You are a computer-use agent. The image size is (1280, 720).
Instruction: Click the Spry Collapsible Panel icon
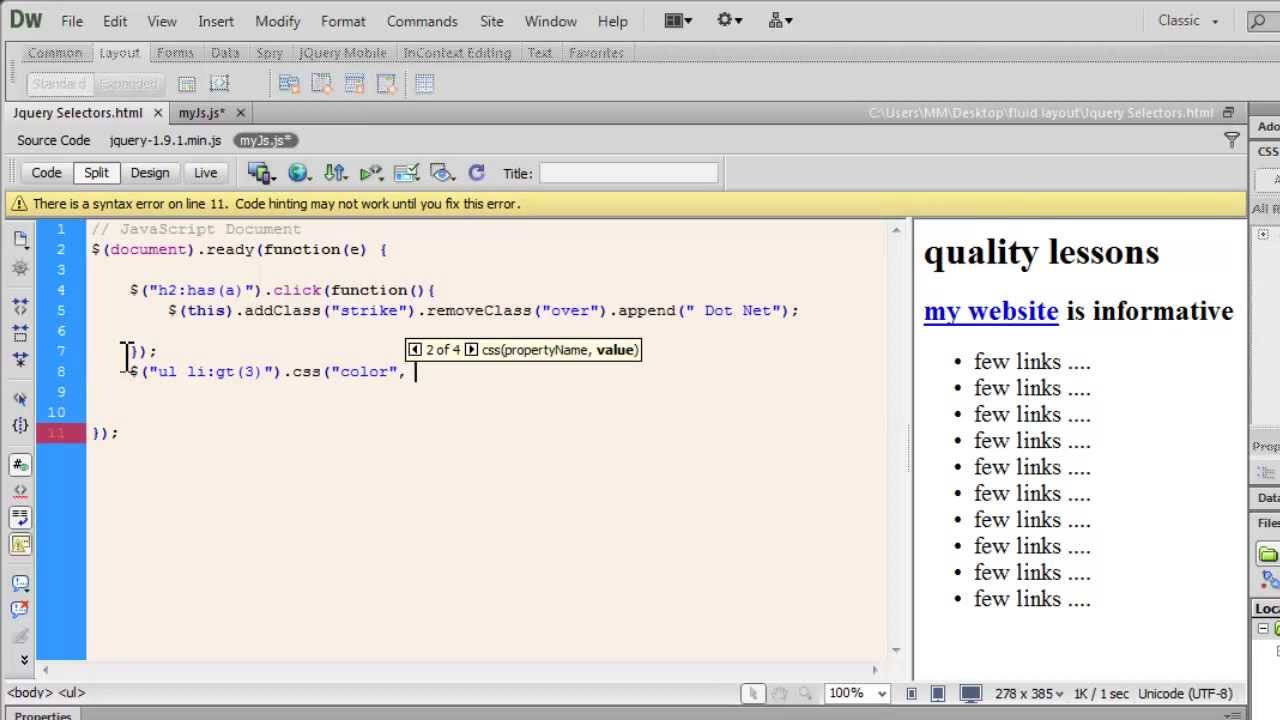pos(386,84)
